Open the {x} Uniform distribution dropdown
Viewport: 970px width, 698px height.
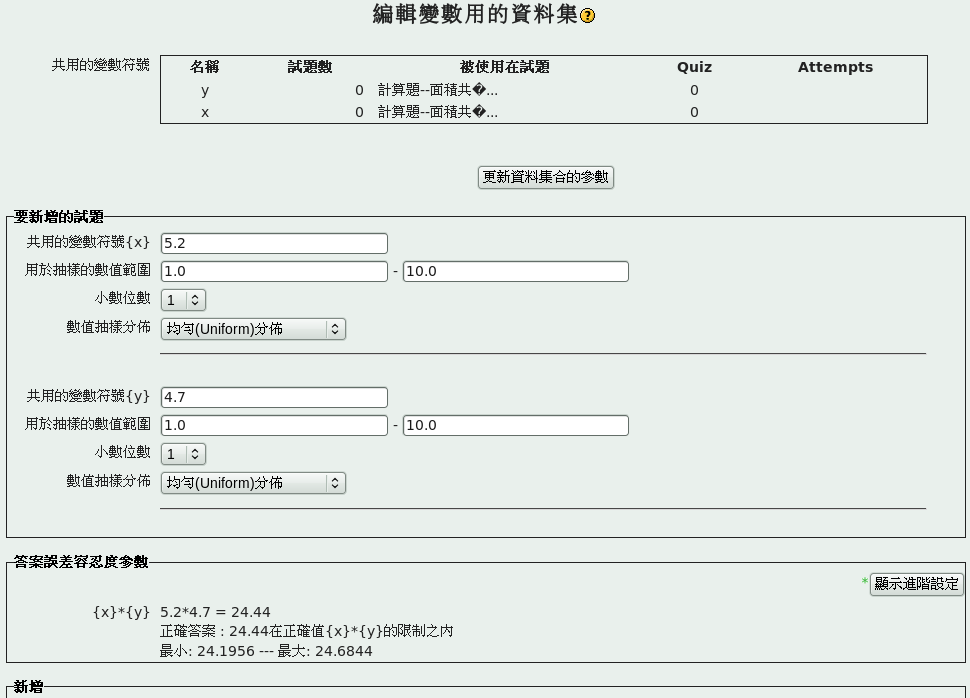click(253, 329)
